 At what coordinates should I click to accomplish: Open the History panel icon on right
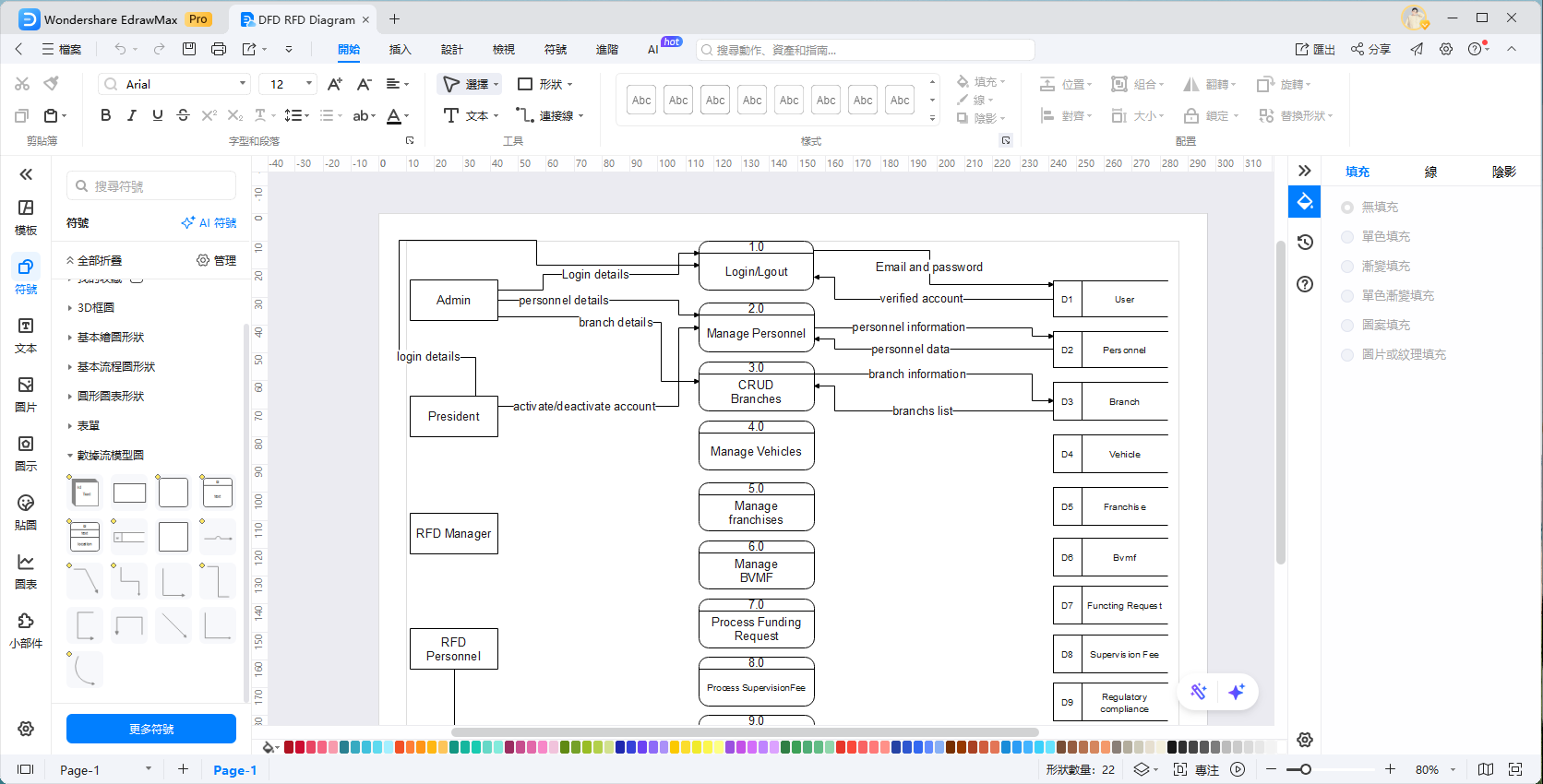(1305, 243)
